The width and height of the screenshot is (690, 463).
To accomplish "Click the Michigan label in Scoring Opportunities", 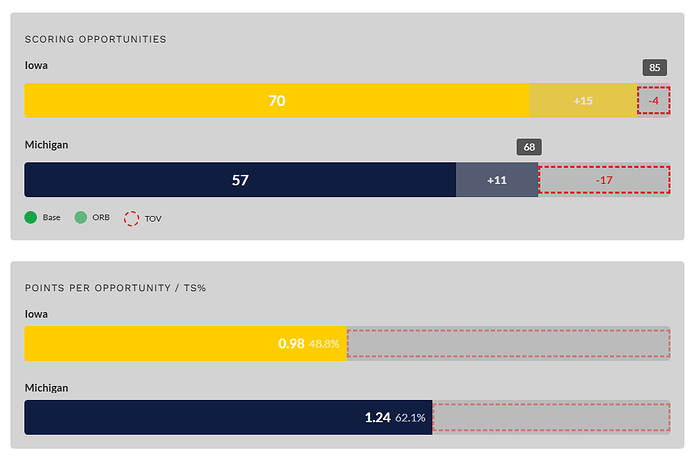I will pyautogui.click(x=46, y=145).
